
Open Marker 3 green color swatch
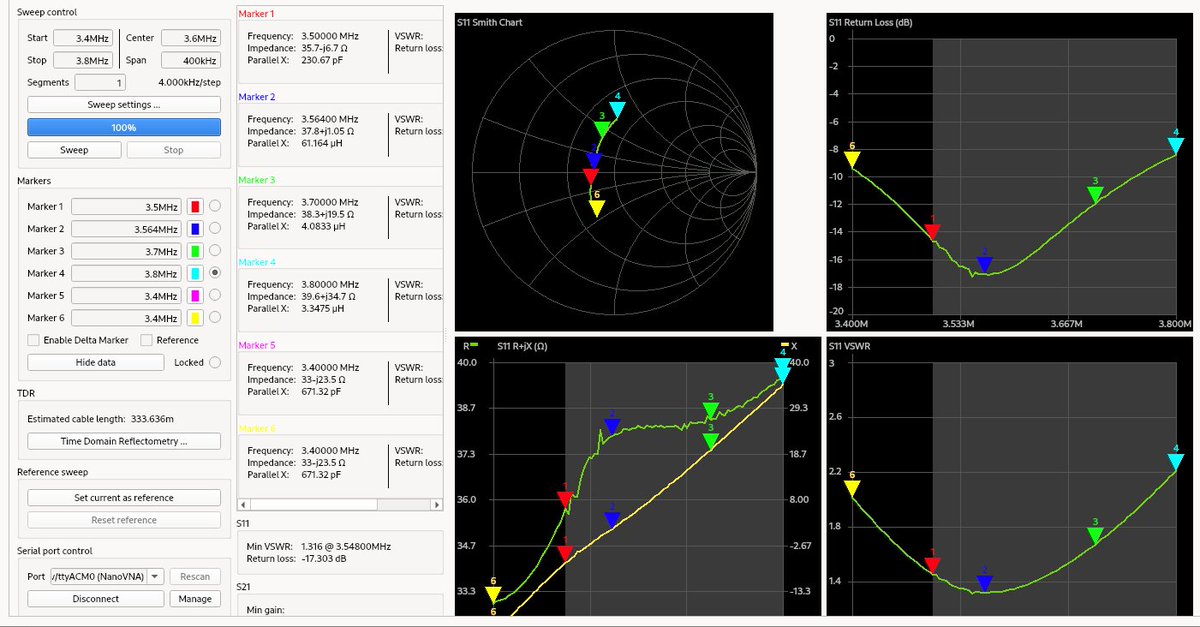click(x=195, y=251)
